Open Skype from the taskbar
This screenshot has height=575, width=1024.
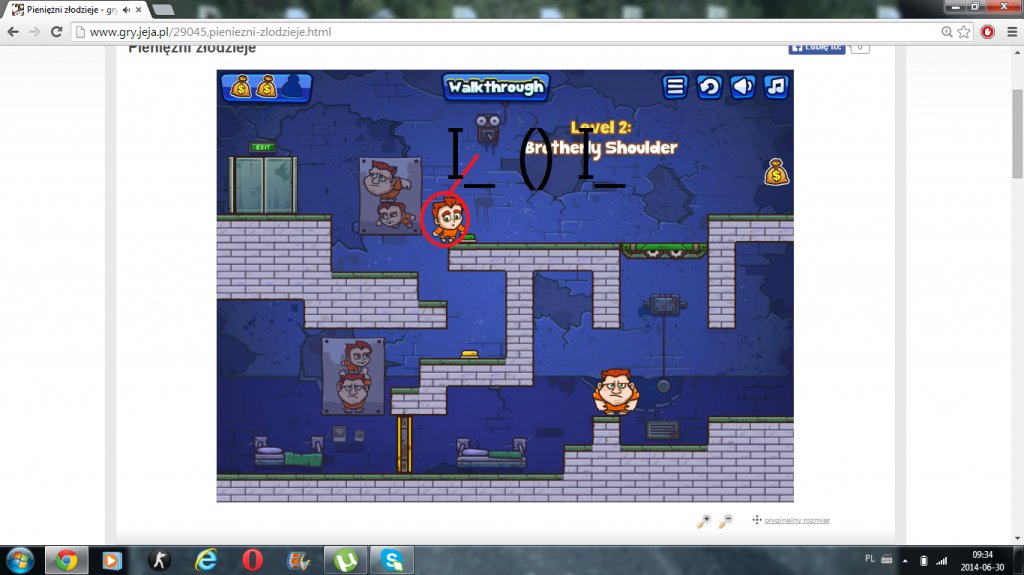point(392,561)
